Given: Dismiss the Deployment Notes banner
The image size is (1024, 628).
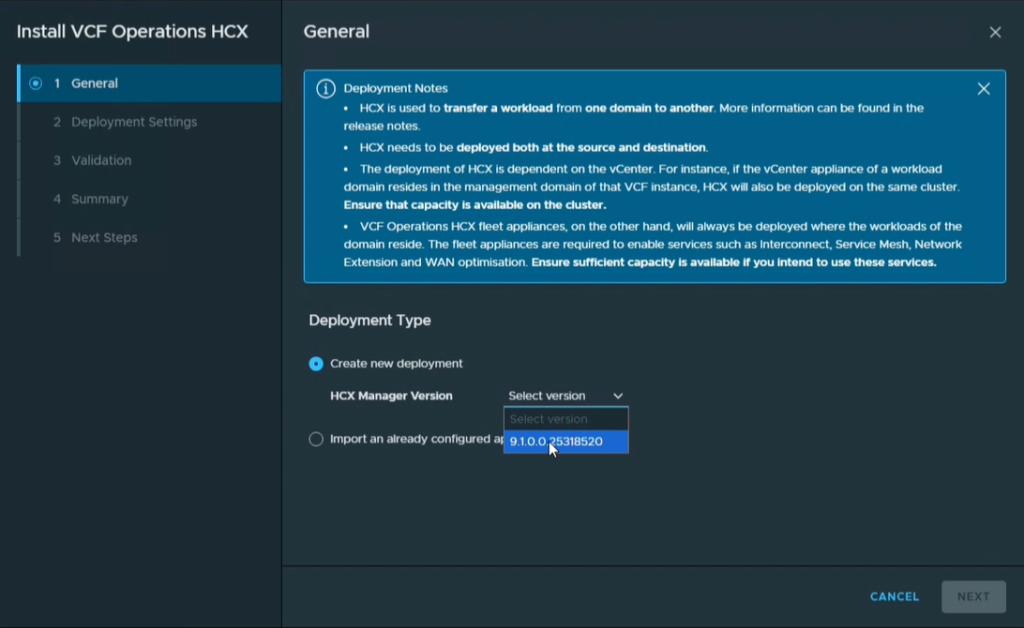Looking at the screenshot, I should pos(983,89).
